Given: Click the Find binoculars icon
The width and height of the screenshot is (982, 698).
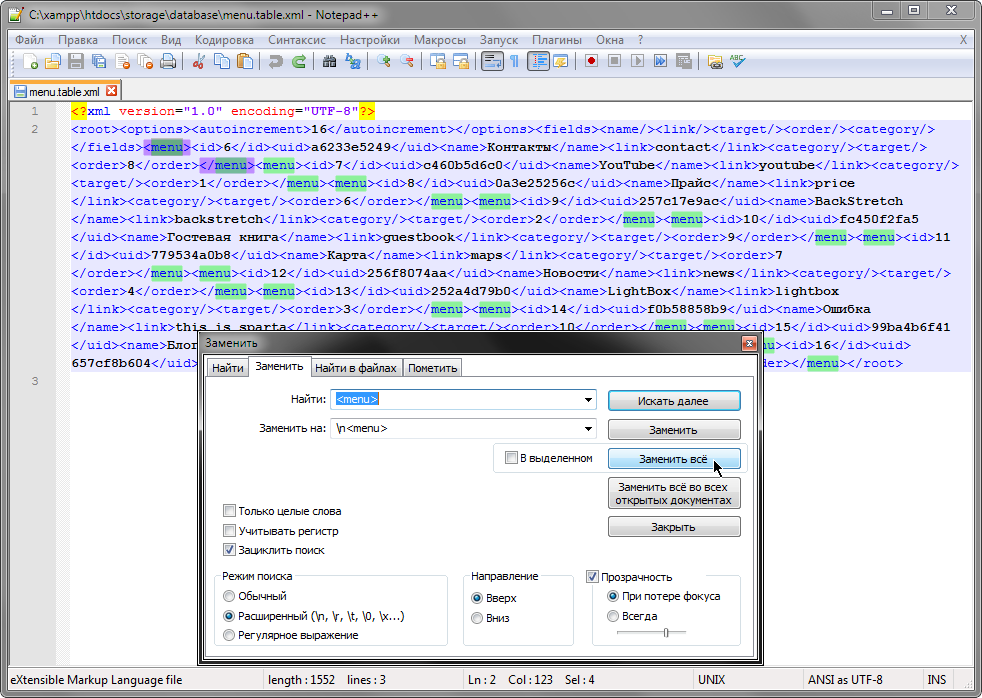Looking at the screenshot, I should pos(330,61).
